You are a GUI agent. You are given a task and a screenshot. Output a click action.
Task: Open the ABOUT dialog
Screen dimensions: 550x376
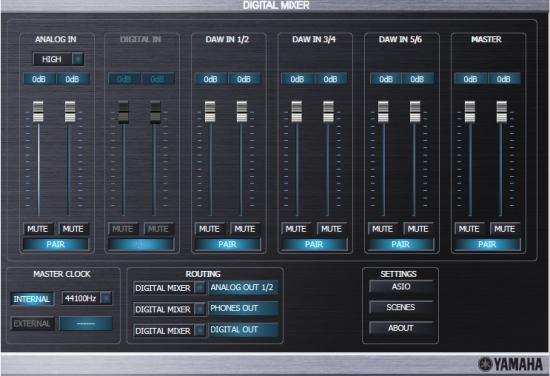click(x=401, y=328)
